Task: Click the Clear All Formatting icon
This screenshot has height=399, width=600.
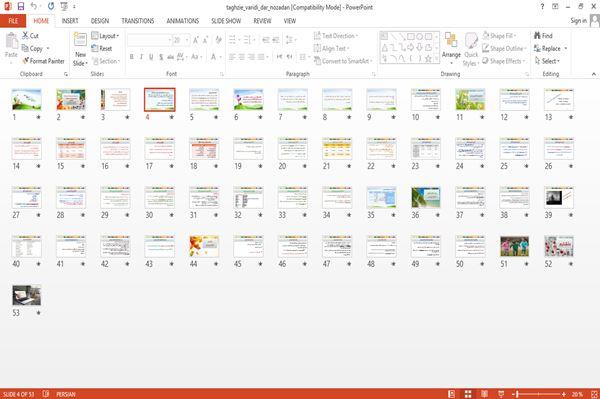Action: [218, 40]
